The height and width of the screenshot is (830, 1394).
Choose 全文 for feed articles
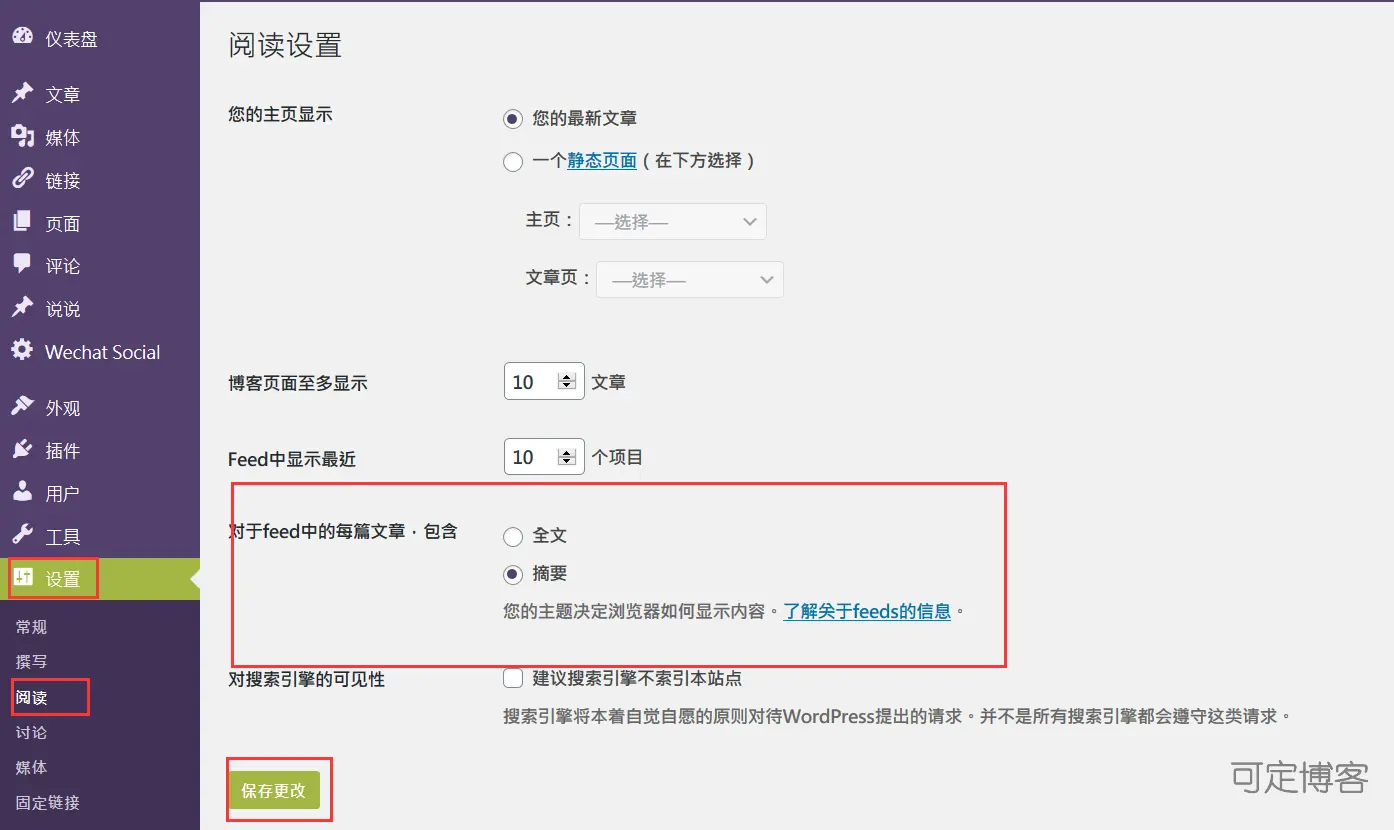coord(513,537)
